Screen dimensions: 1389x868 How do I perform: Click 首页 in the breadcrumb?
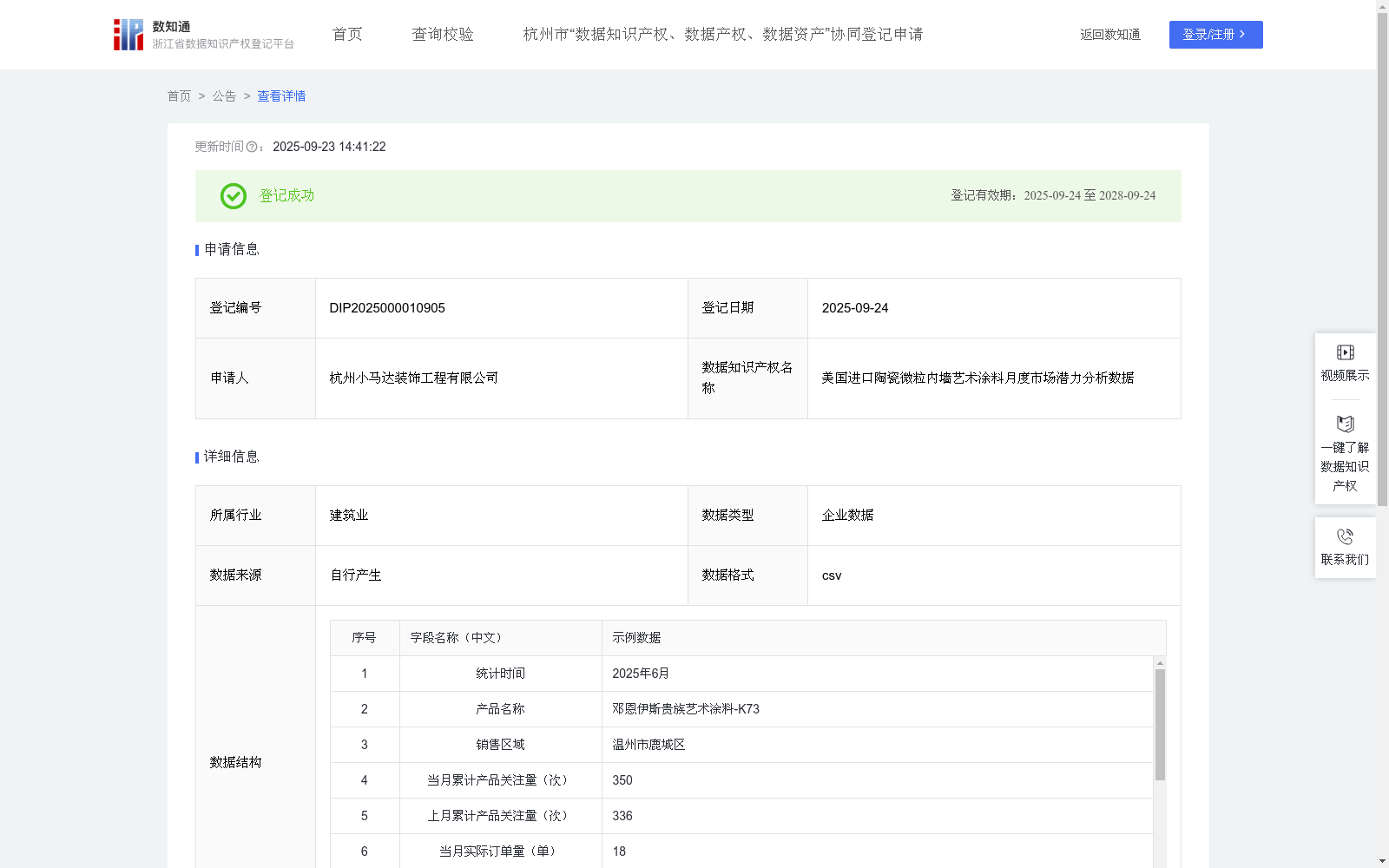coord(179,96)
